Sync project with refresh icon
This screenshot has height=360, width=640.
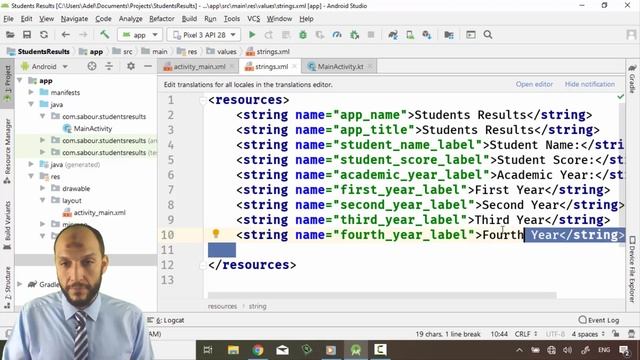[44, 35]
